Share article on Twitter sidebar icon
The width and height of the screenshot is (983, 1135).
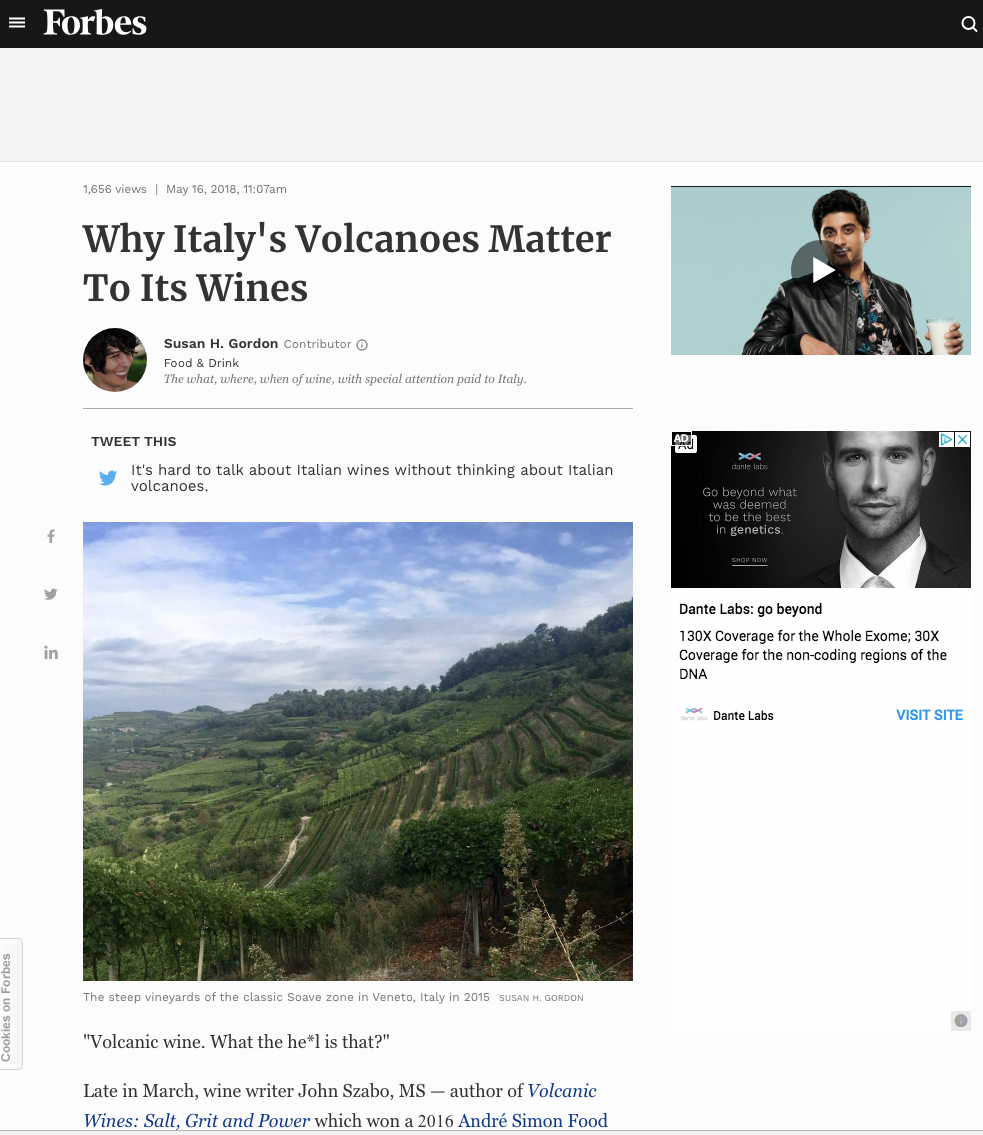coord(51,594)
